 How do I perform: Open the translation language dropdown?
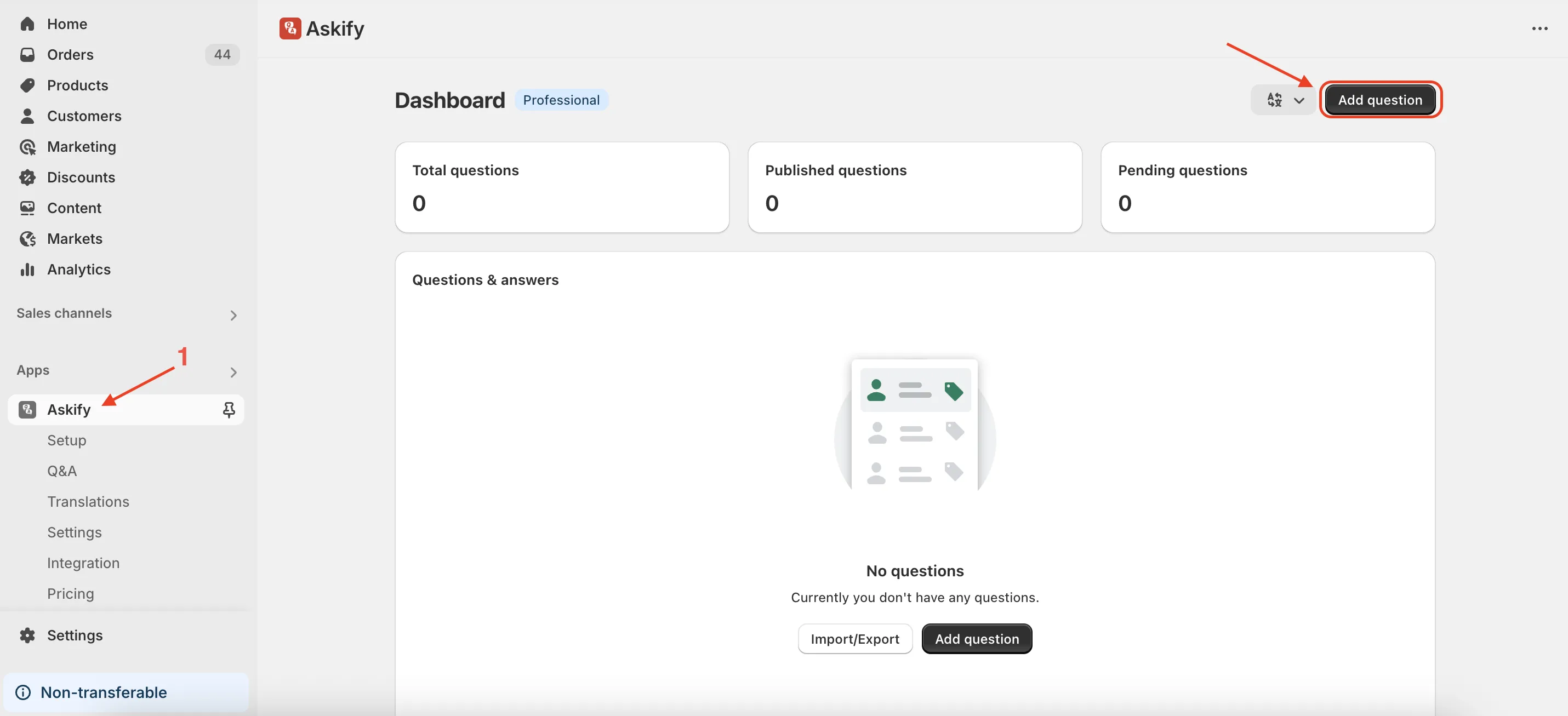tap(1284, 100)
